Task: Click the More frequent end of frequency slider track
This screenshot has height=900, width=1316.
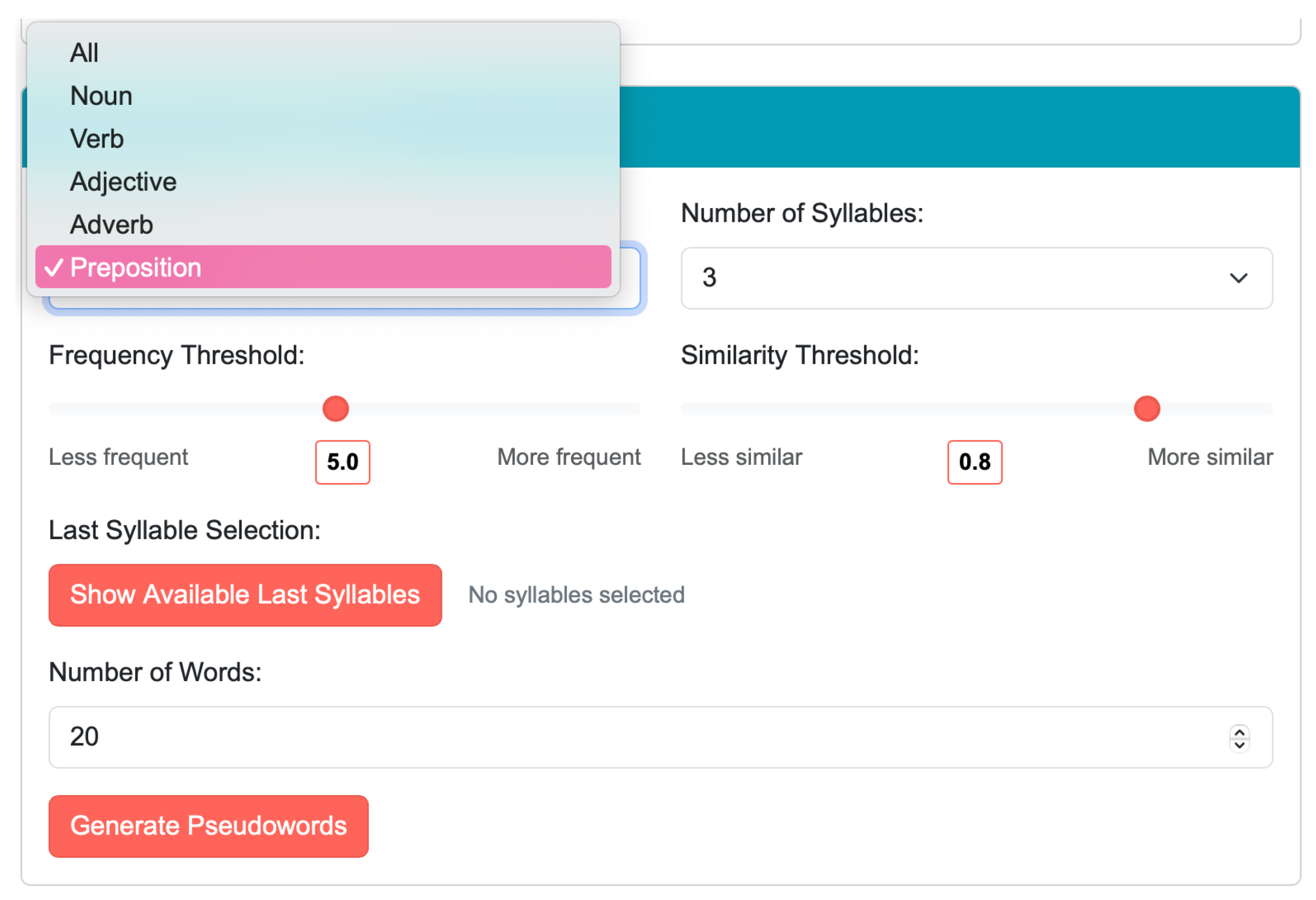Action: coord(633,409)
